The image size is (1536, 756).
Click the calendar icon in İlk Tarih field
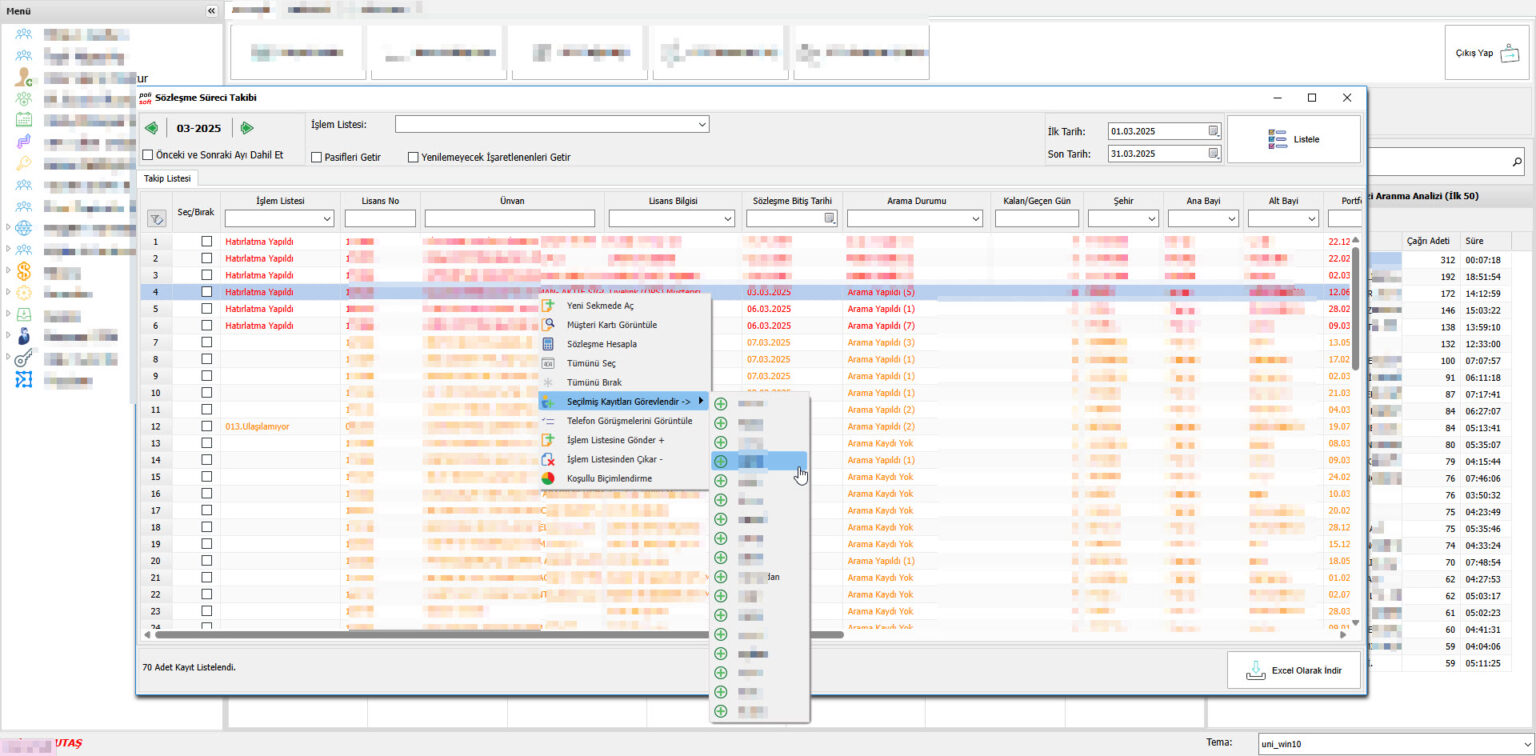pos(1213,131)
